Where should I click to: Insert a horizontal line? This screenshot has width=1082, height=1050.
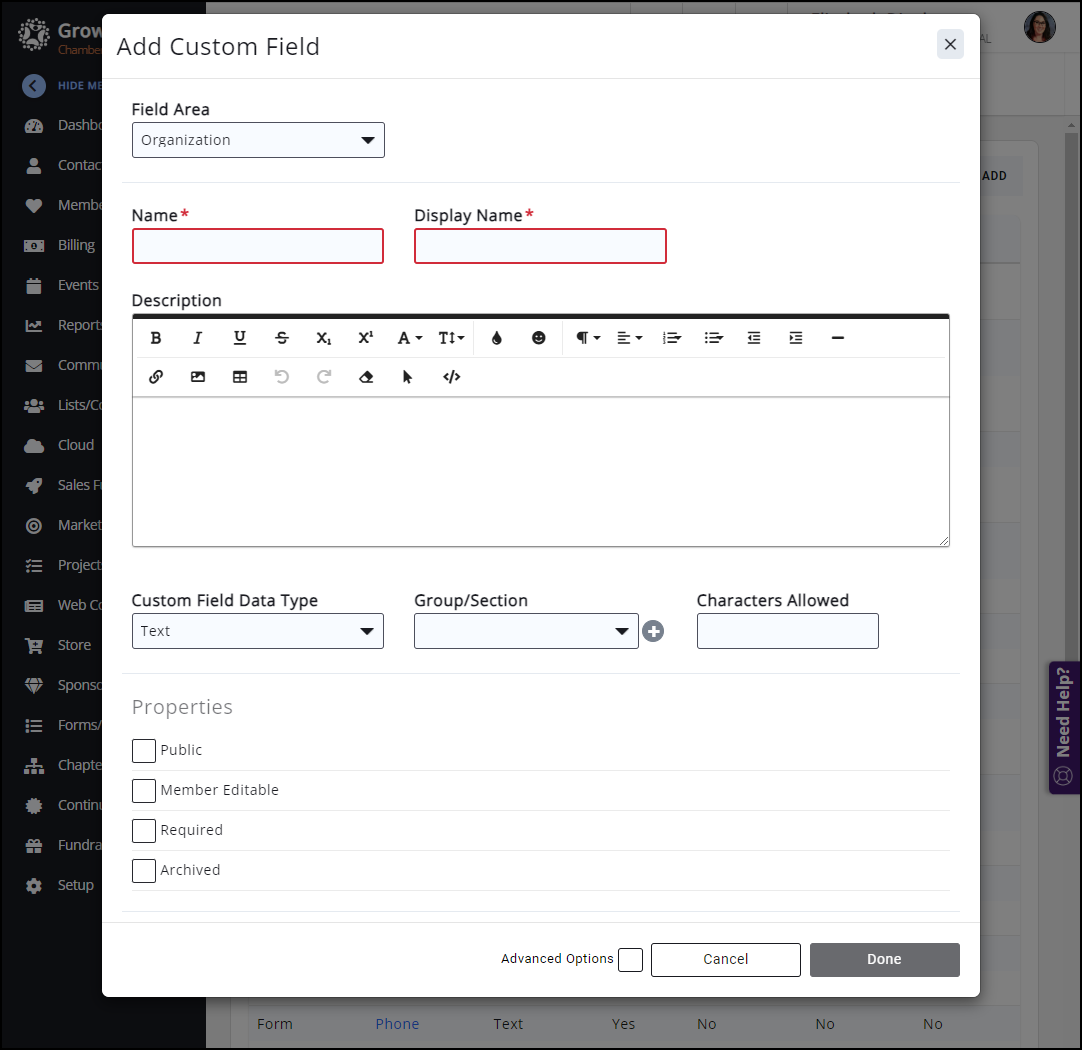click(x=838, y=338)
